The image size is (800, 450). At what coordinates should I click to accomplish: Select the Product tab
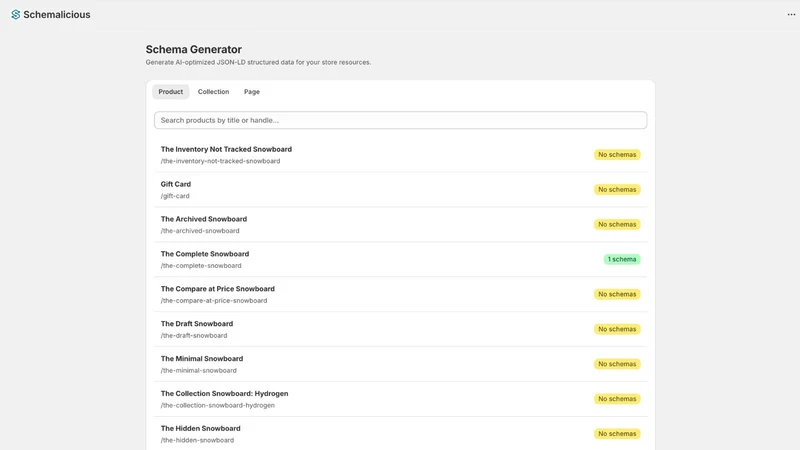tap(170, 92)
